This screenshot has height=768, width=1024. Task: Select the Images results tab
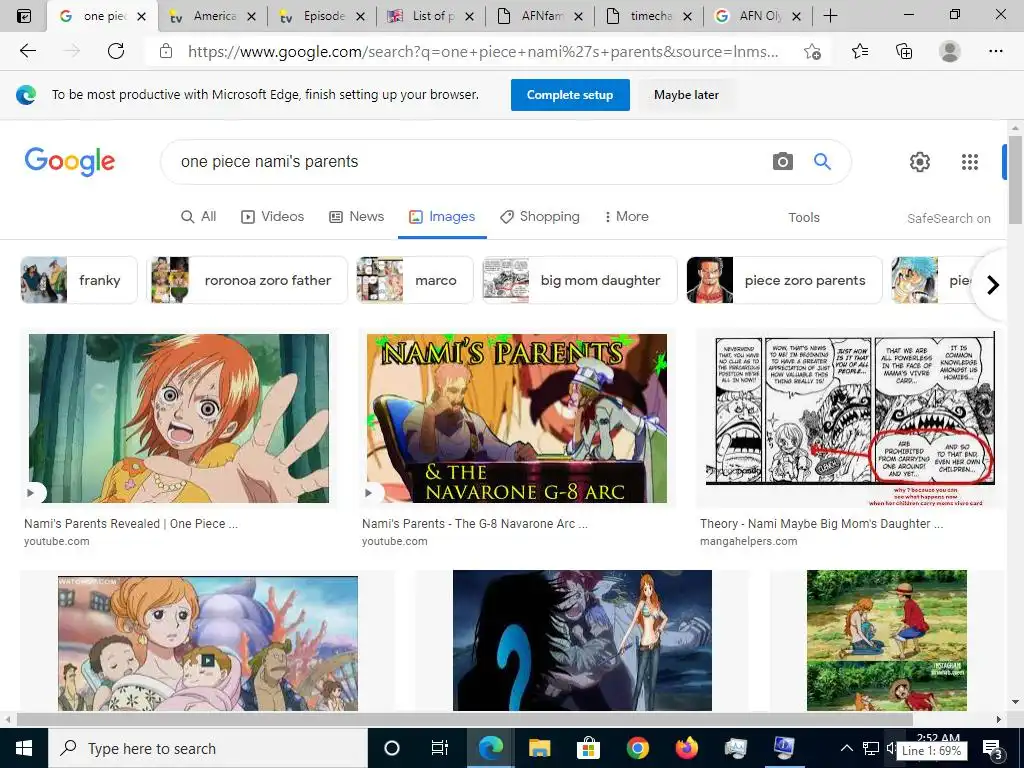[x=442, y=217]
